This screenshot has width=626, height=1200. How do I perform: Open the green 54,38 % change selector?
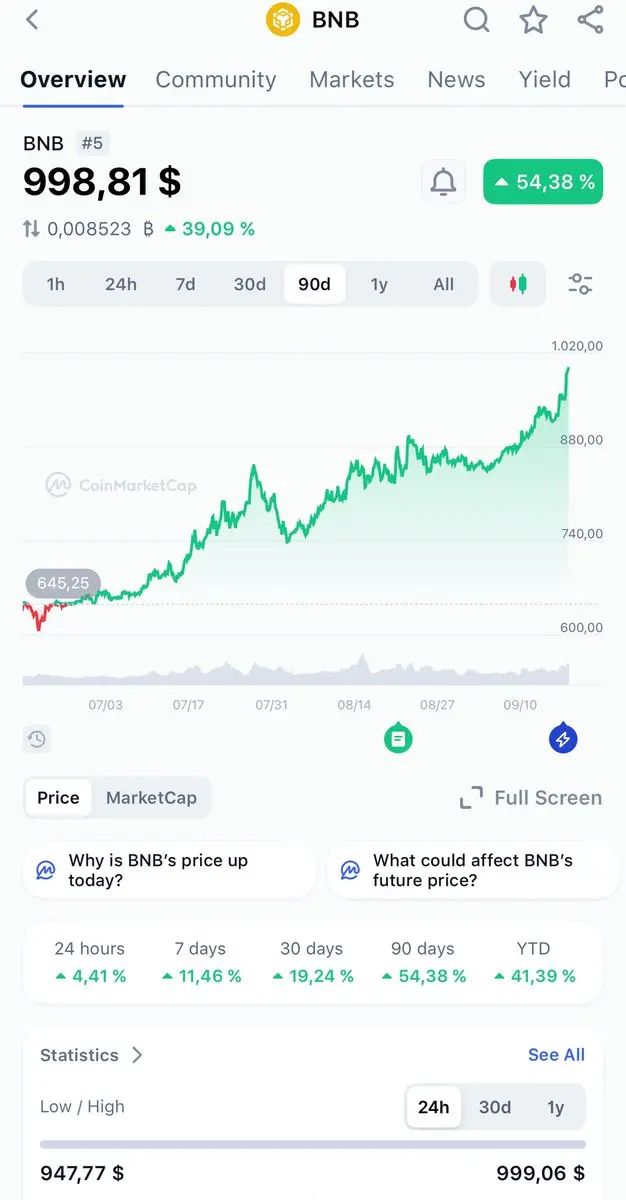[543, 182]
